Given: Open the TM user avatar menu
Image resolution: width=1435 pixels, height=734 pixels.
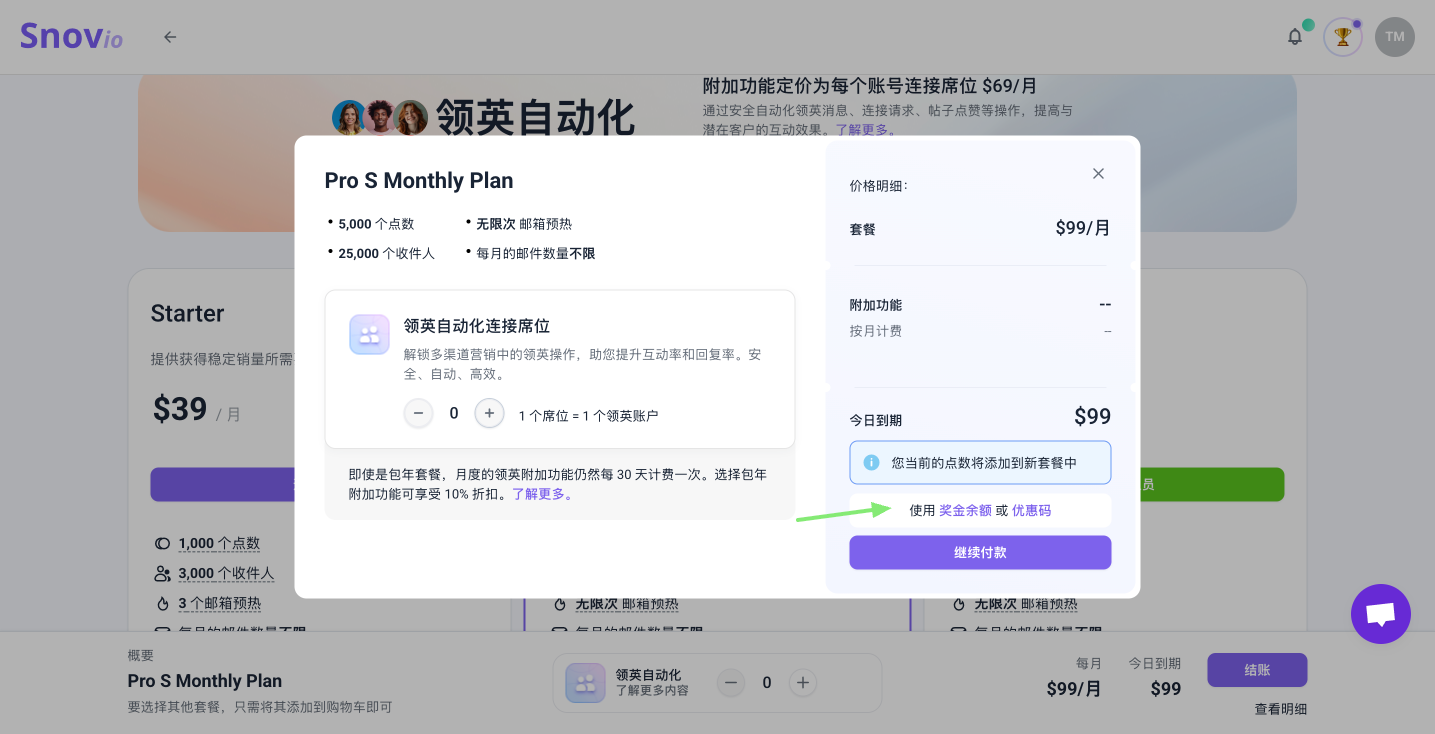Looking at the screenshot, I should click(x=1395, y=37).
